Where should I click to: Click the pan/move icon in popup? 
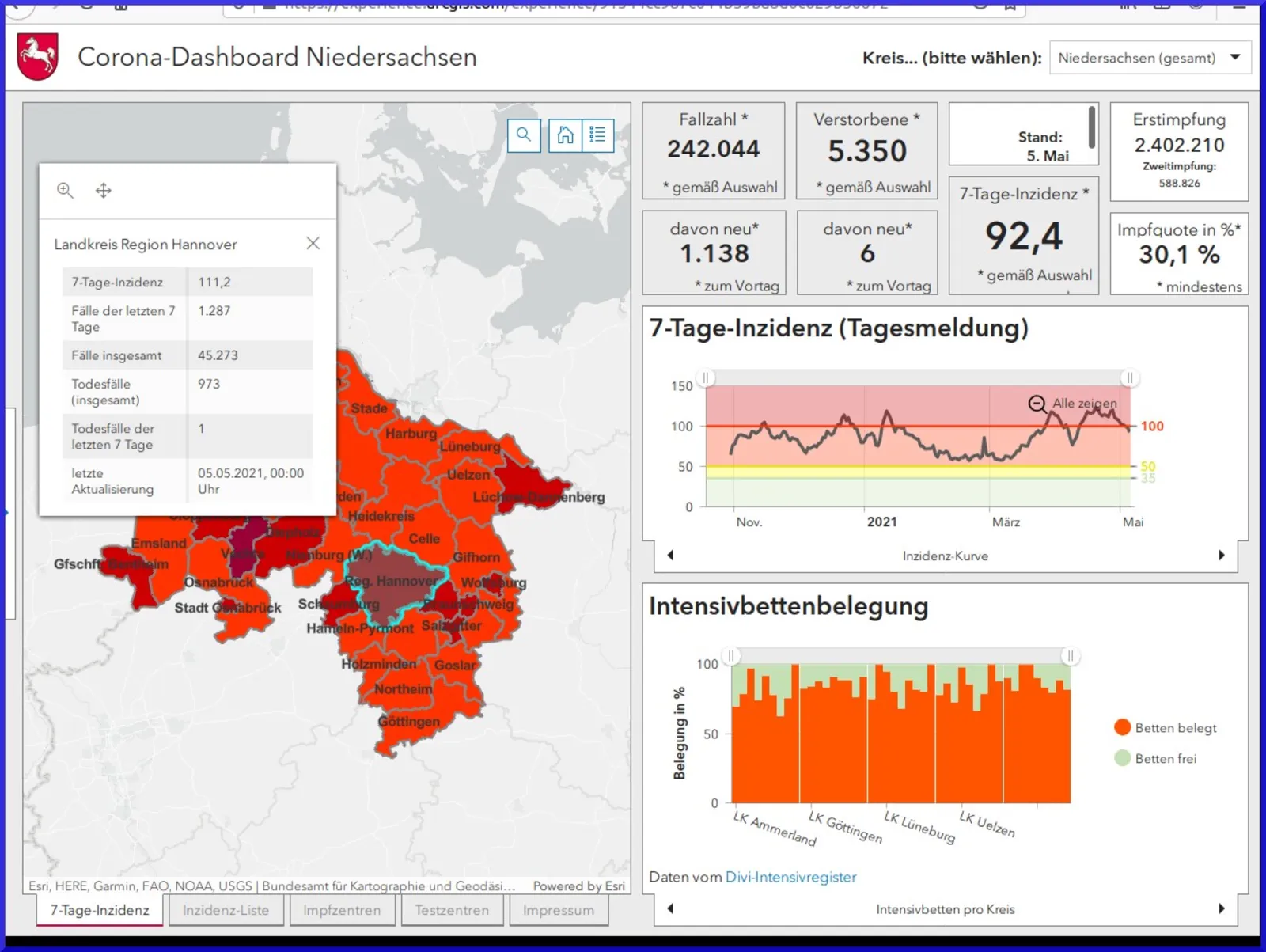[x=104, y=190]
